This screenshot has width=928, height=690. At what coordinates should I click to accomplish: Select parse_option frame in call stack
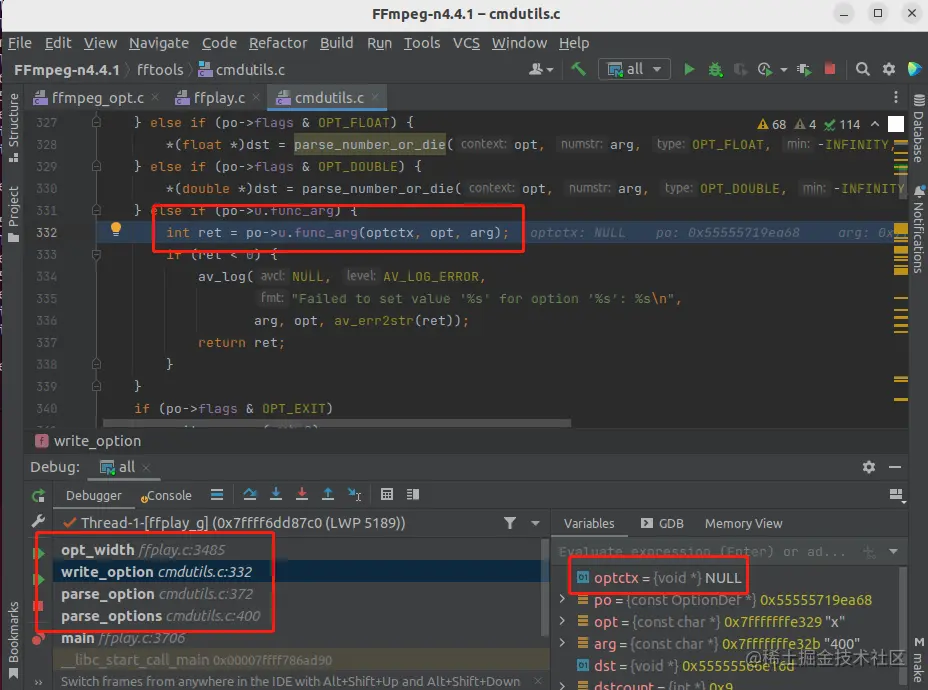tap(157, 594)
